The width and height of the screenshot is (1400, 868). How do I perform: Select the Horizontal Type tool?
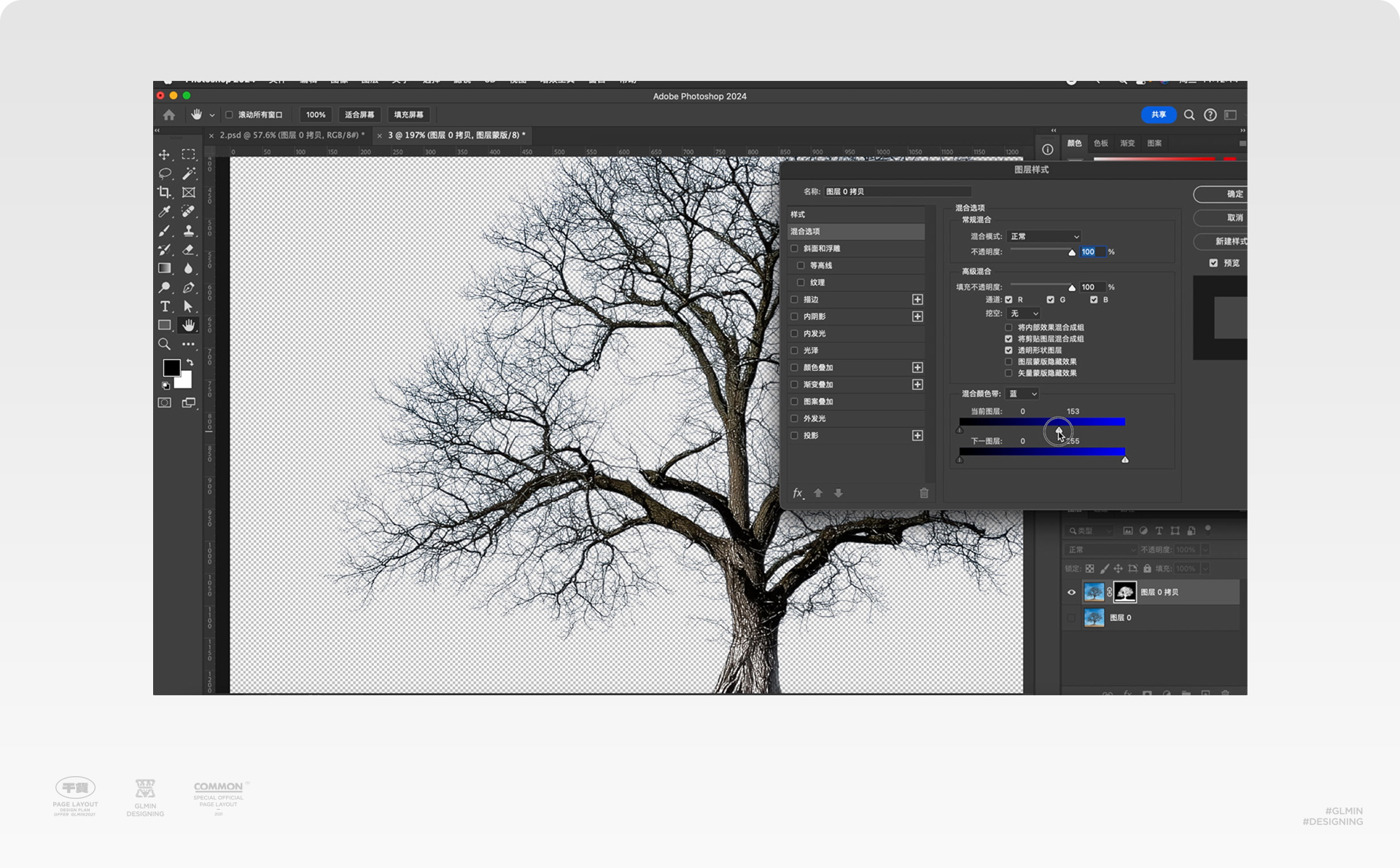165,307
